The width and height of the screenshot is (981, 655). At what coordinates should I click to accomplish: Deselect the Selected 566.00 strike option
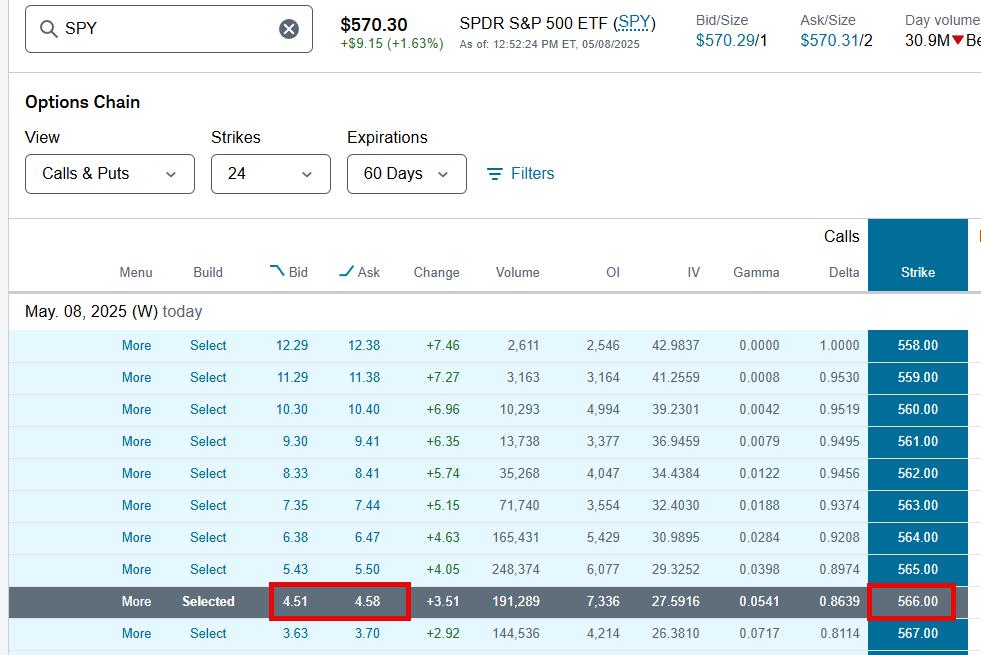tap(208, 602)
